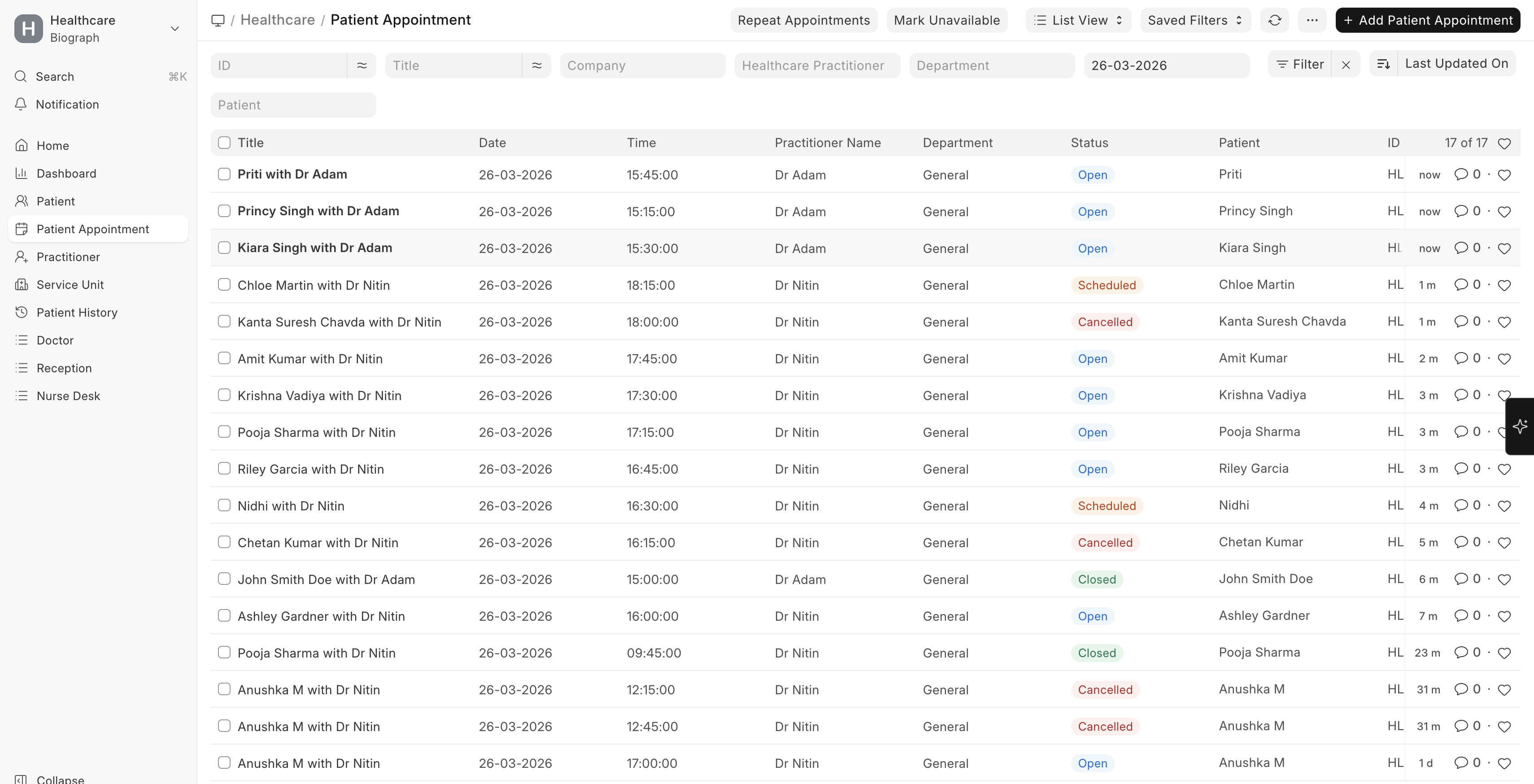Collapse the Healthcare Biograph workspace switcher
The image size is (1534, 784).
pyautogui.click(x=174, y=28)
